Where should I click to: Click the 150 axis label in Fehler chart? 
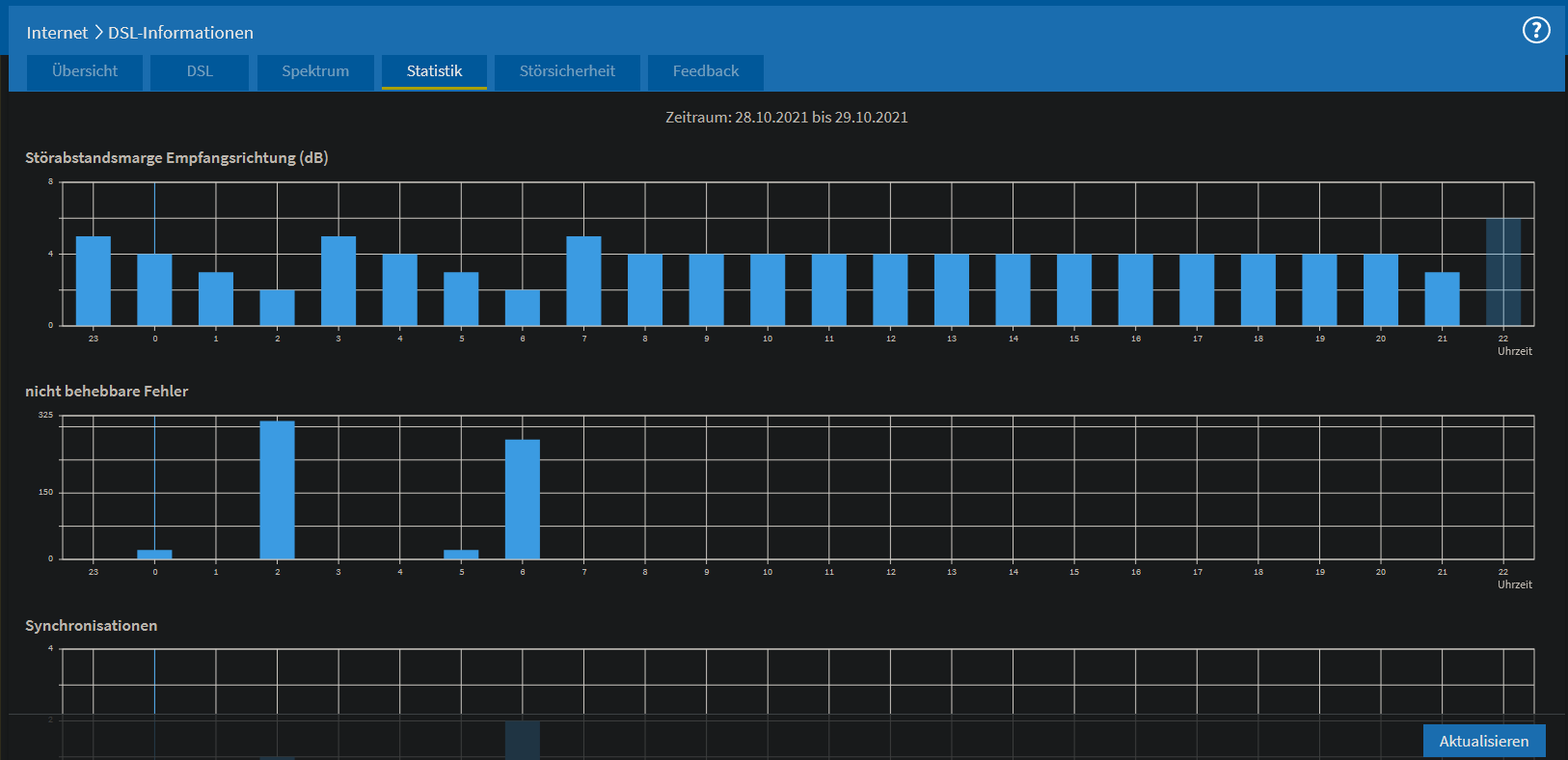[45, 492]
